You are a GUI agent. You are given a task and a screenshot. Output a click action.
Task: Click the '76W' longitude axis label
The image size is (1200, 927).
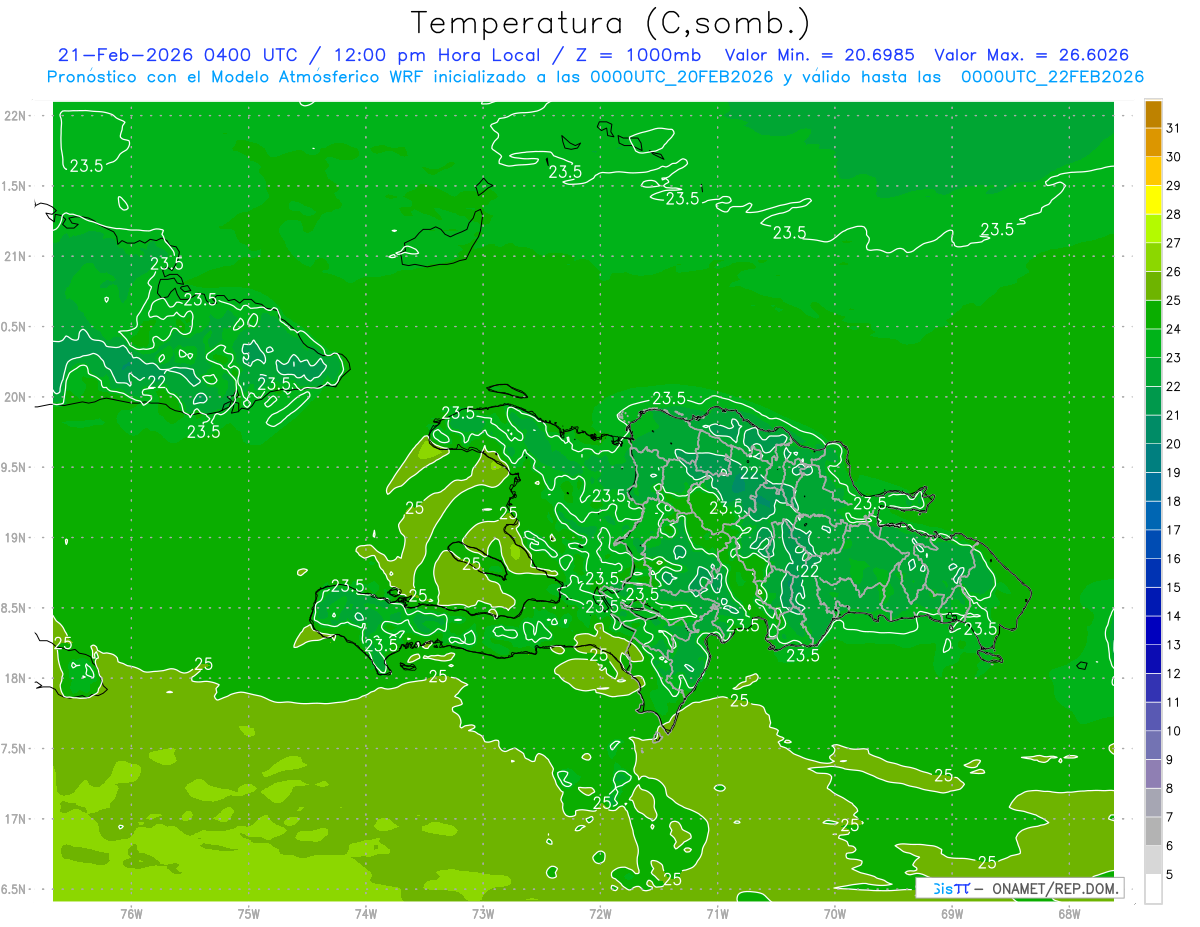tap(131, 914)
